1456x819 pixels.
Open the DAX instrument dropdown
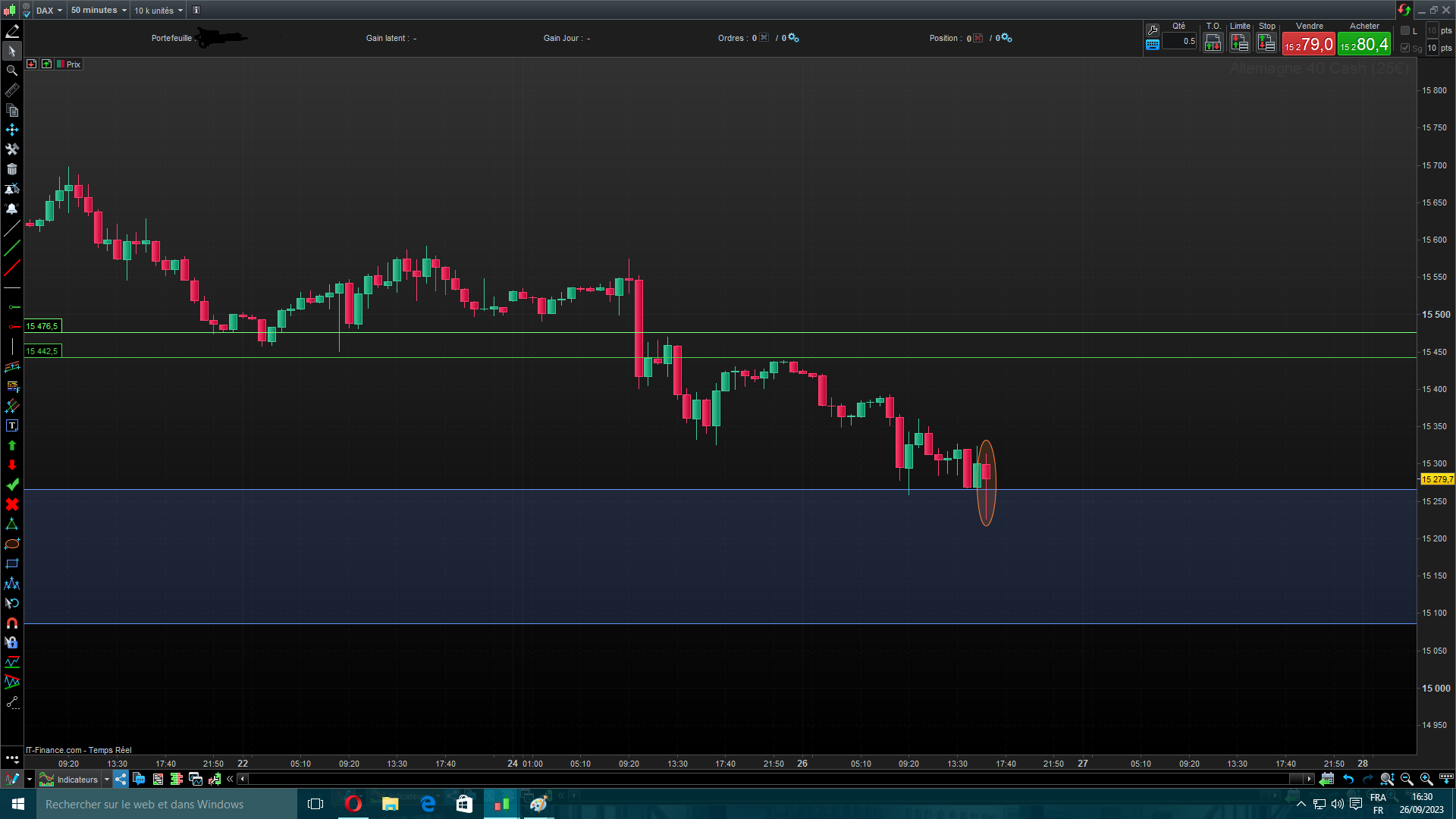49,11
